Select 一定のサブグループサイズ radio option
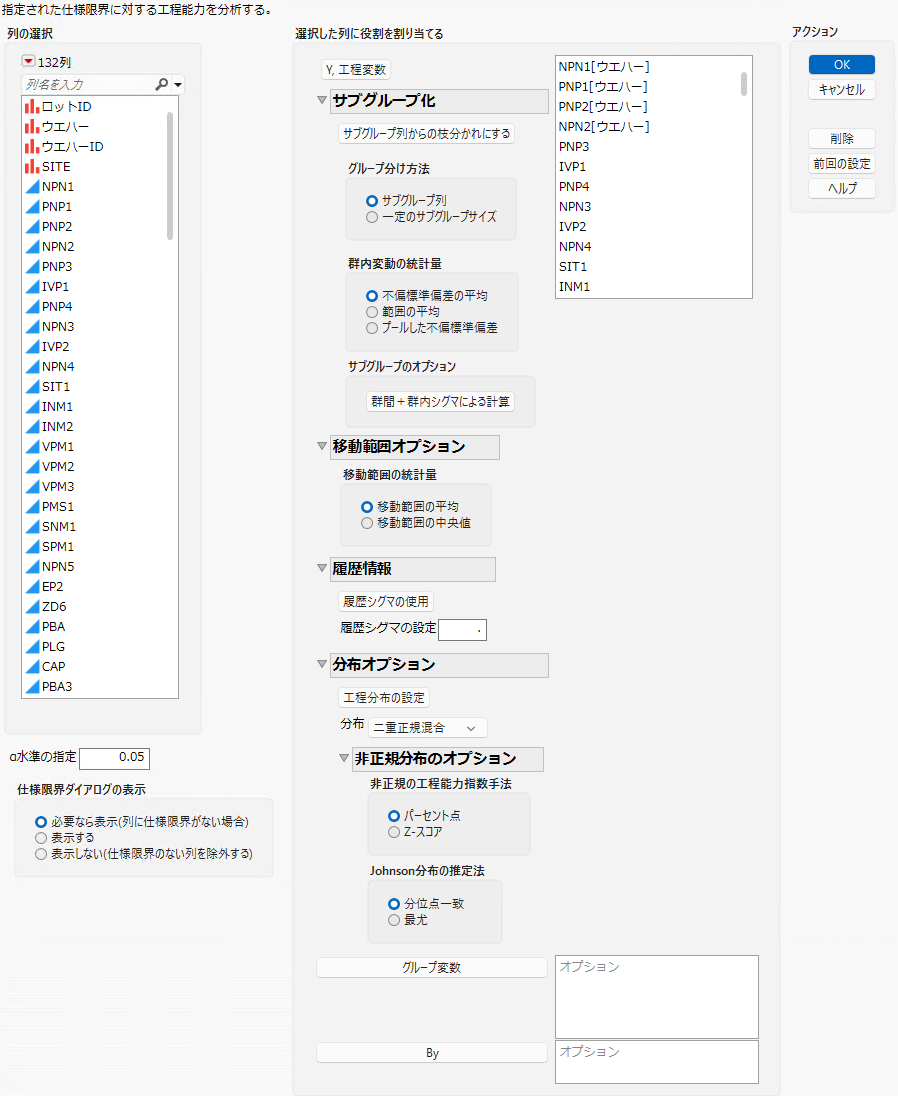This screenshot has height=1096, width=898. pyautogui.click(x=372, y=217)
